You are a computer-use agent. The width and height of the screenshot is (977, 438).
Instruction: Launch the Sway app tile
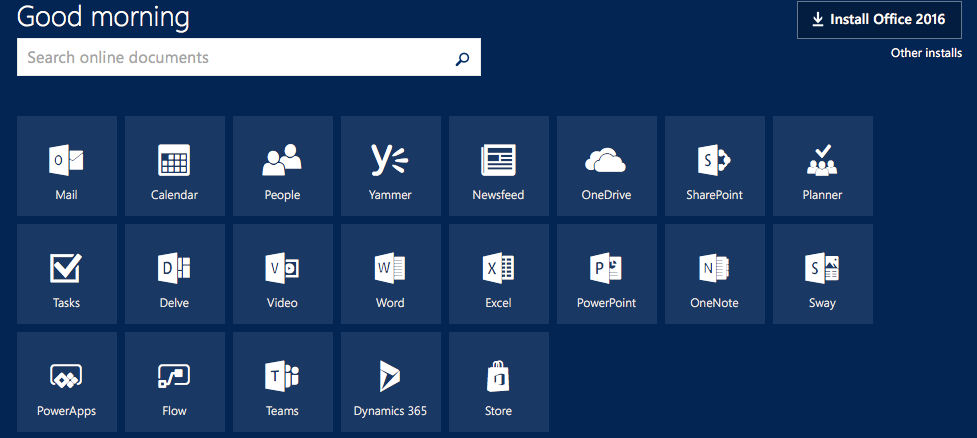click(822, 274)
